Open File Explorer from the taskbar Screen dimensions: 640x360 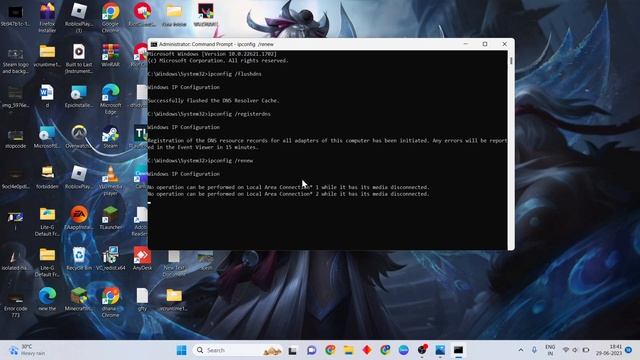click(x=348, y=350)
